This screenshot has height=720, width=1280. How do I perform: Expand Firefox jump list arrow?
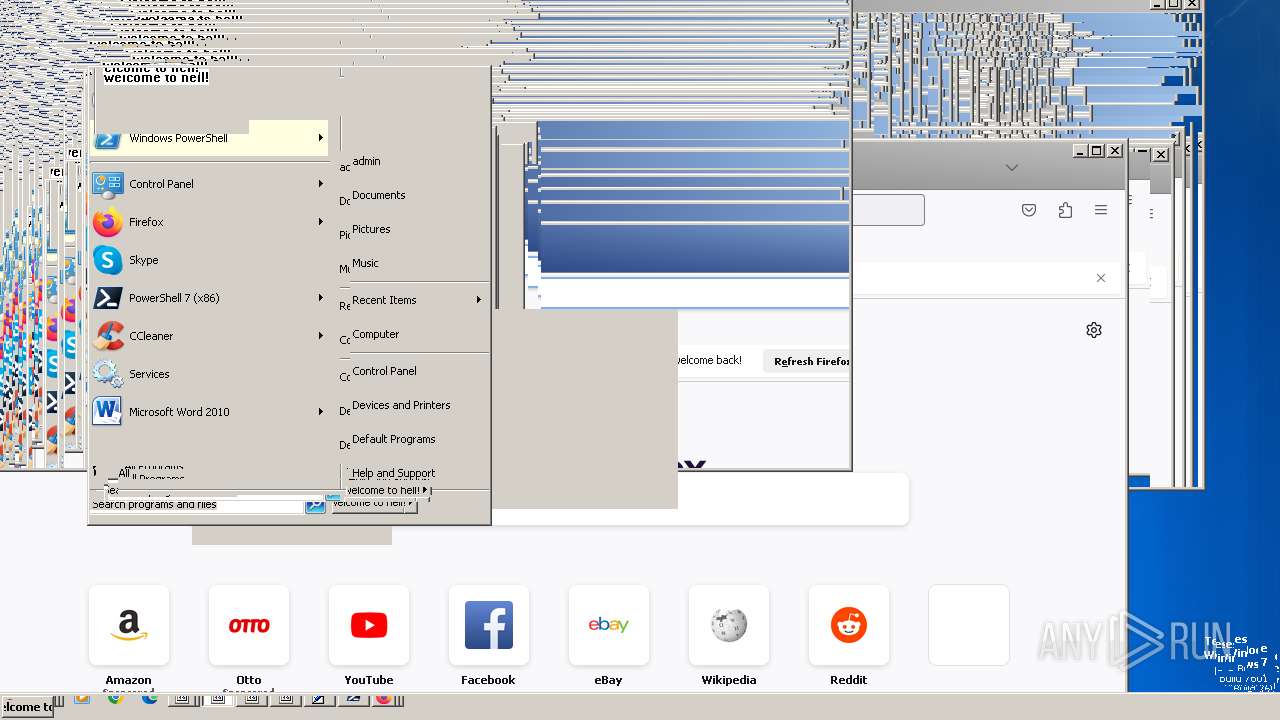321,222
